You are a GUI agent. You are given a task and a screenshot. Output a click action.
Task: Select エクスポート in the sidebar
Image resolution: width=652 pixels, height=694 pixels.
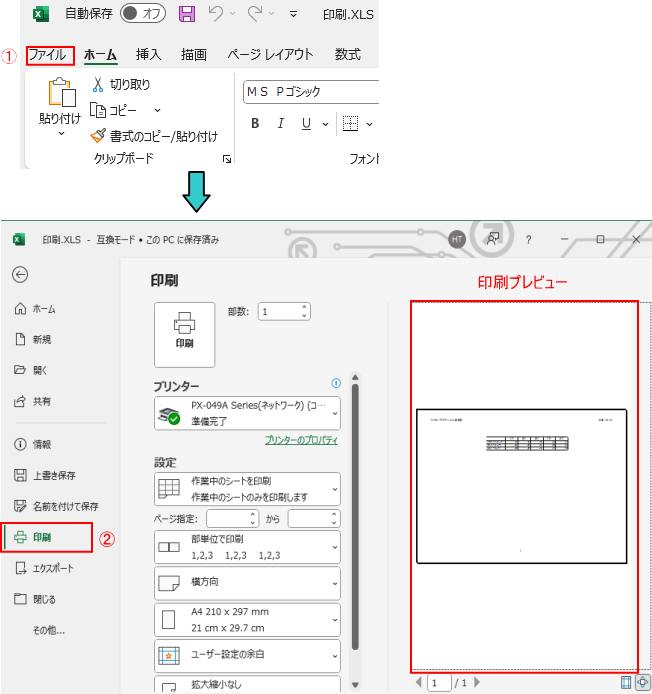tap(44, 568)
